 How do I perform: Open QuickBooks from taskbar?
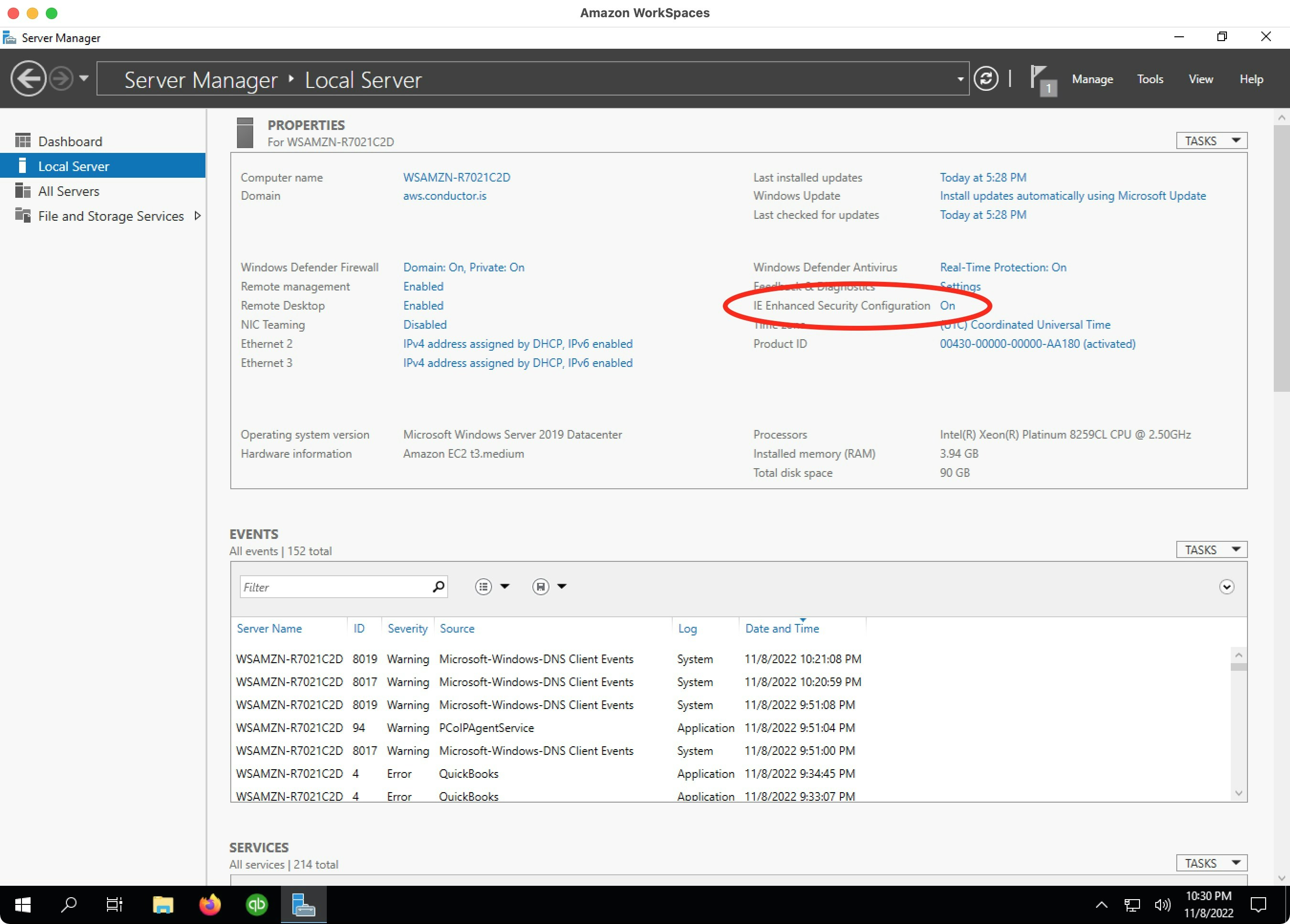pyautogui.click(x=257, y=904)
